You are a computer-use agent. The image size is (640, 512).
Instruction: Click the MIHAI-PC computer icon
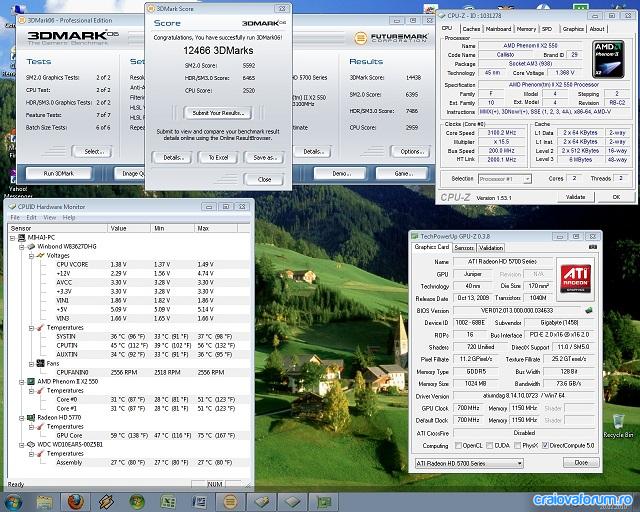(21, 238)
